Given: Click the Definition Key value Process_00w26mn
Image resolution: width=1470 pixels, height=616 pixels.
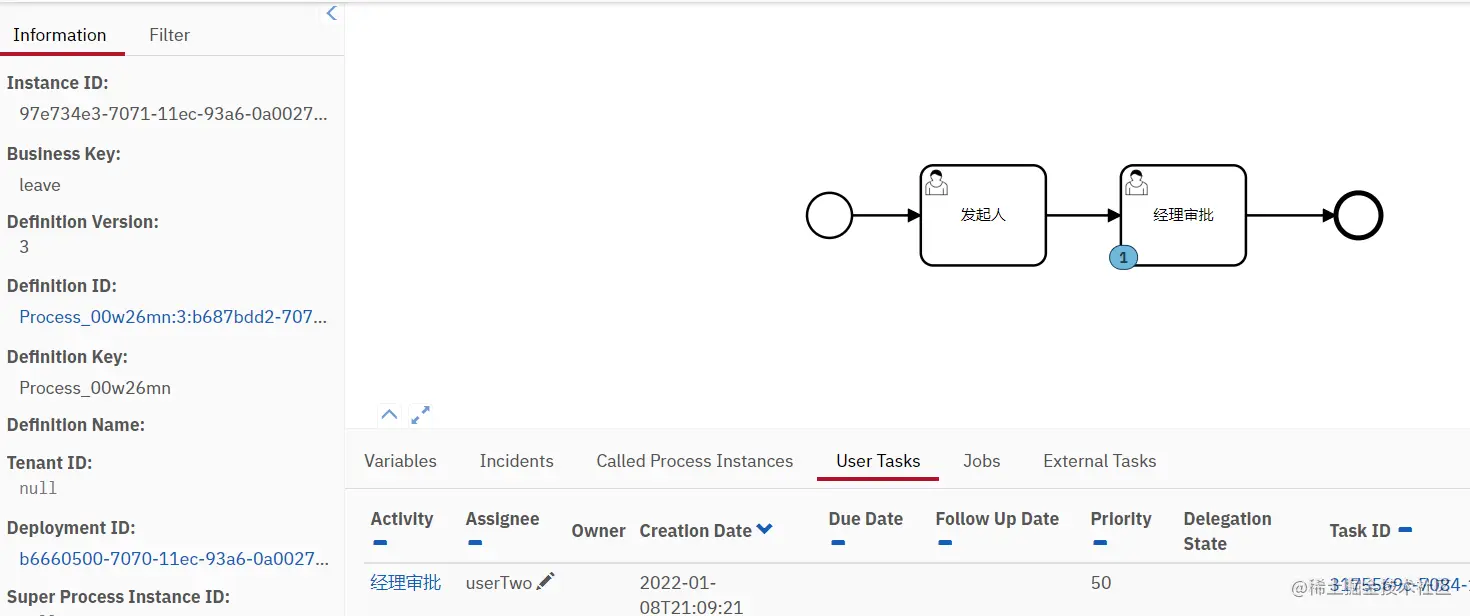Looking at the screenshot, I should [x=95, y=388].
